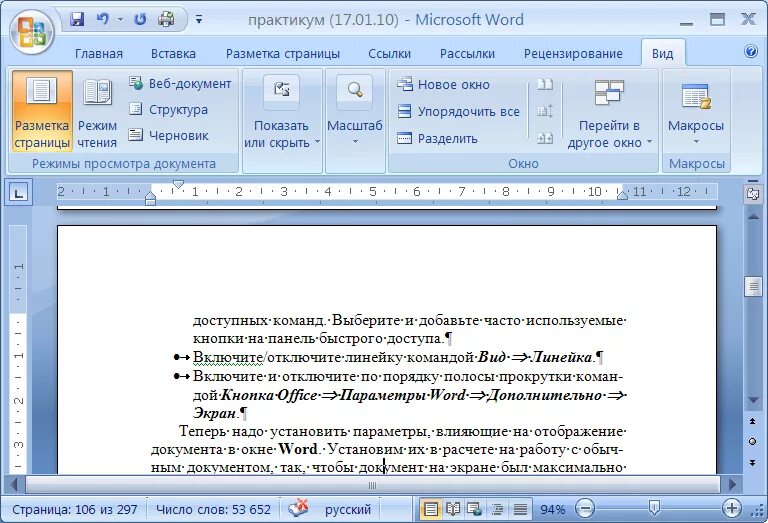Screen dimensions: 768x523
Task: Click русский language indicator
Action: (x=348, y=510)
